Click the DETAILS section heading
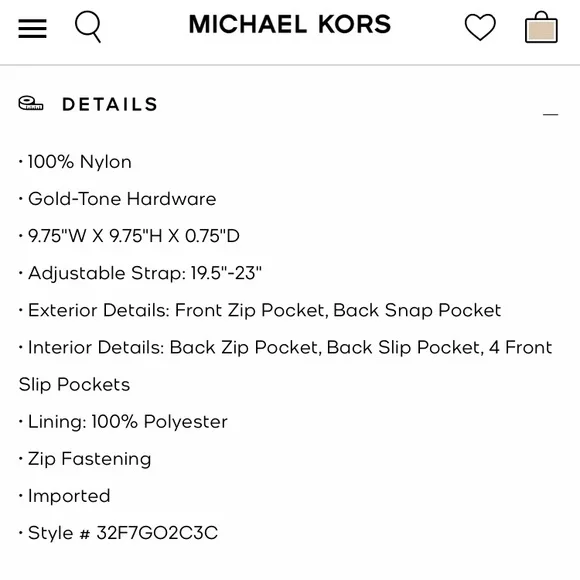The width and height of the screenshot is (580, 580). point(110,104)
